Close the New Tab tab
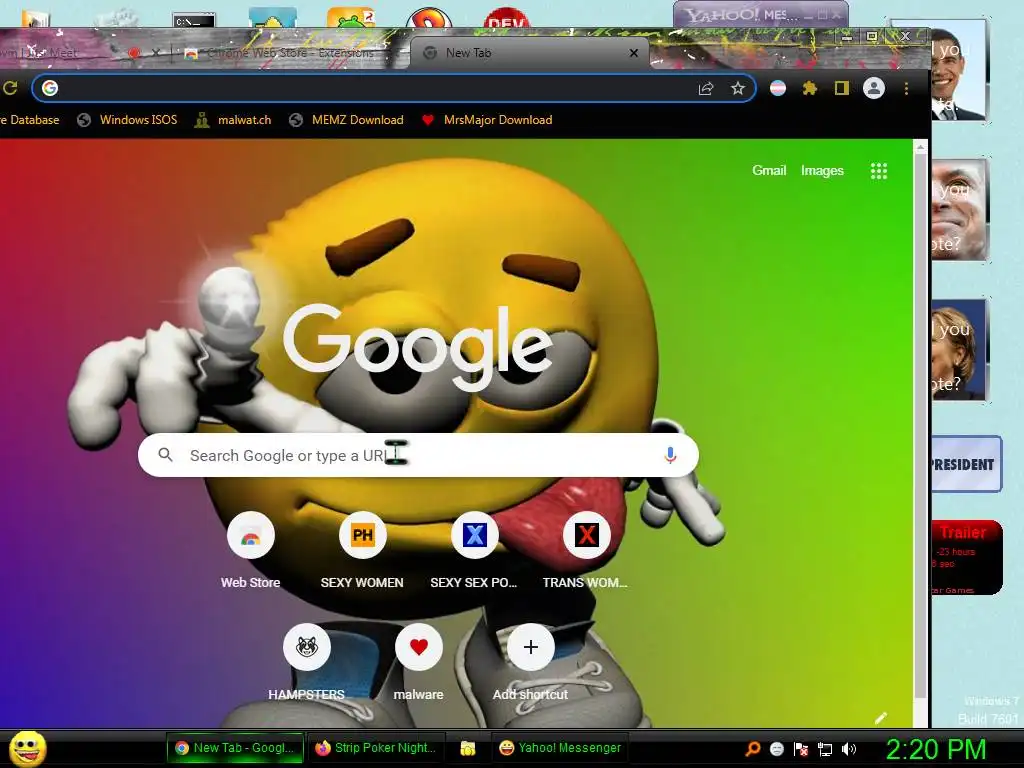This screenshot has height=768, width=1024. (633, 53)
